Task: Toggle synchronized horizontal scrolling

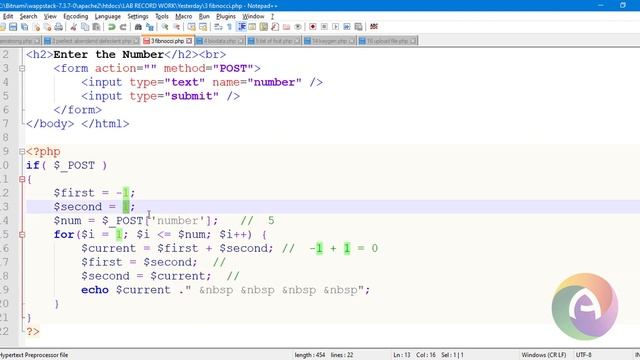Action: coord(203,27)
